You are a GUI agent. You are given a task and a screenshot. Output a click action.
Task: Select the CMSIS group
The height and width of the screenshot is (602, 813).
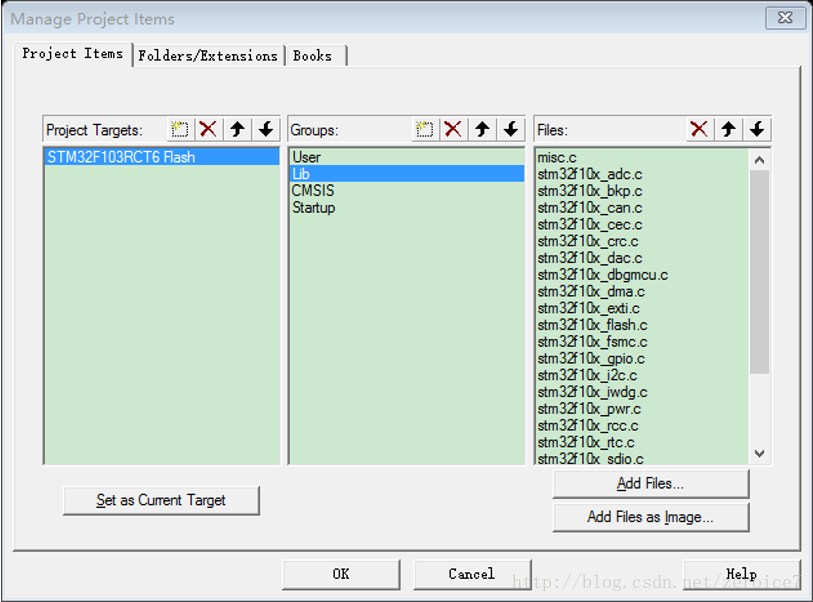coord(406,191)
